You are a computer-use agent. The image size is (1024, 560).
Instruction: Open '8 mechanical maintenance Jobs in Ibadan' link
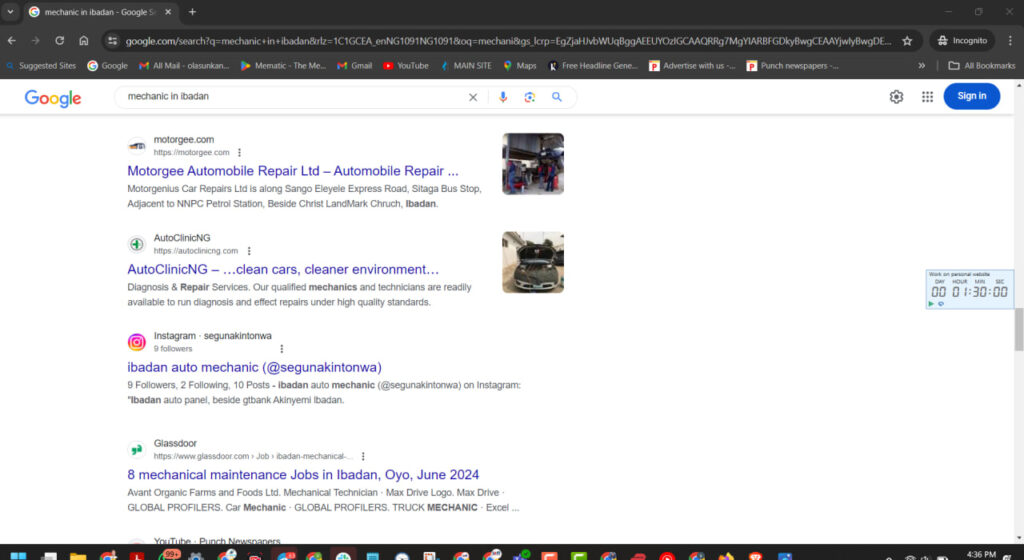303,474
